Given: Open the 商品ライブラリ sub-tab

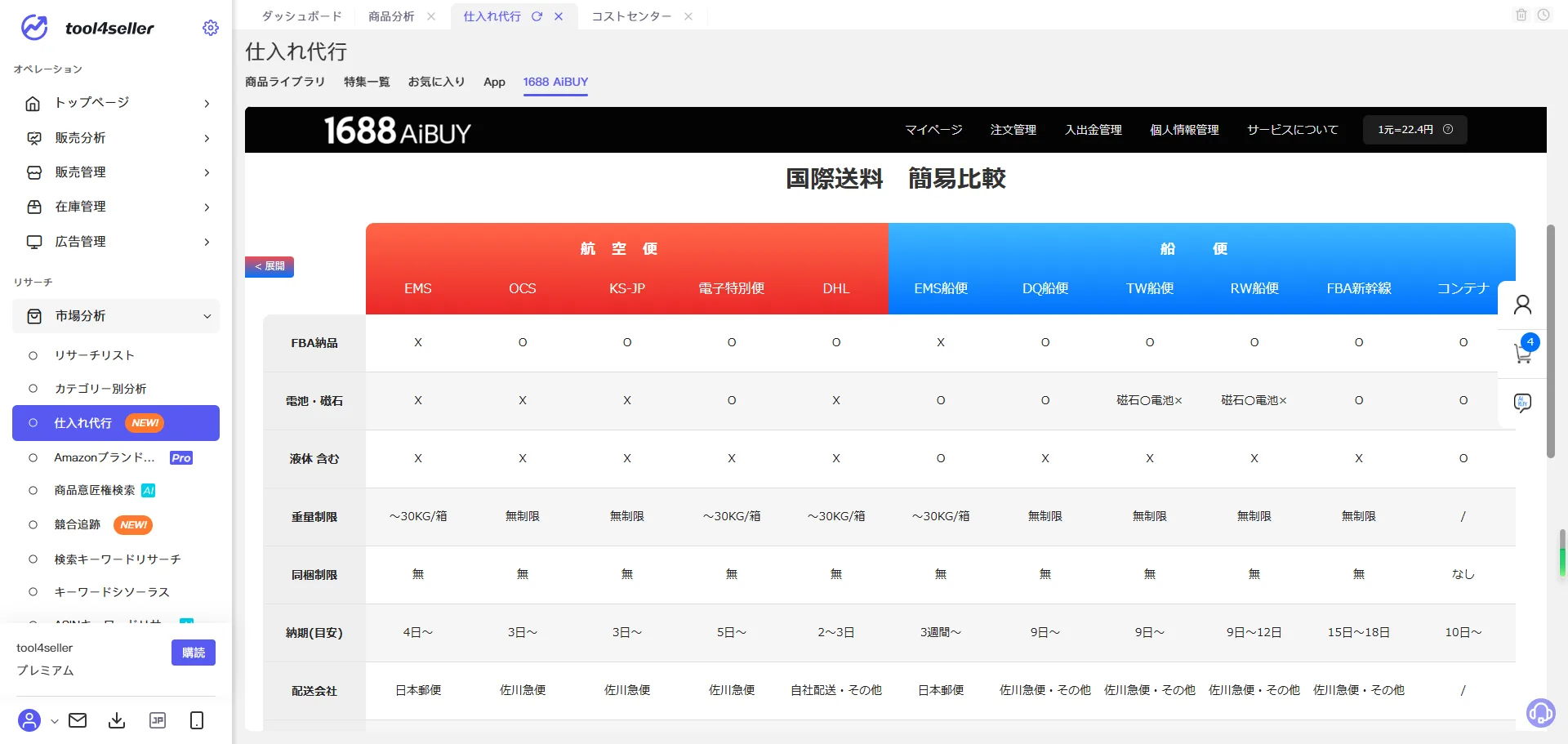Looking at the screenshot, I should pyautogui.click(x=285, y=82).
